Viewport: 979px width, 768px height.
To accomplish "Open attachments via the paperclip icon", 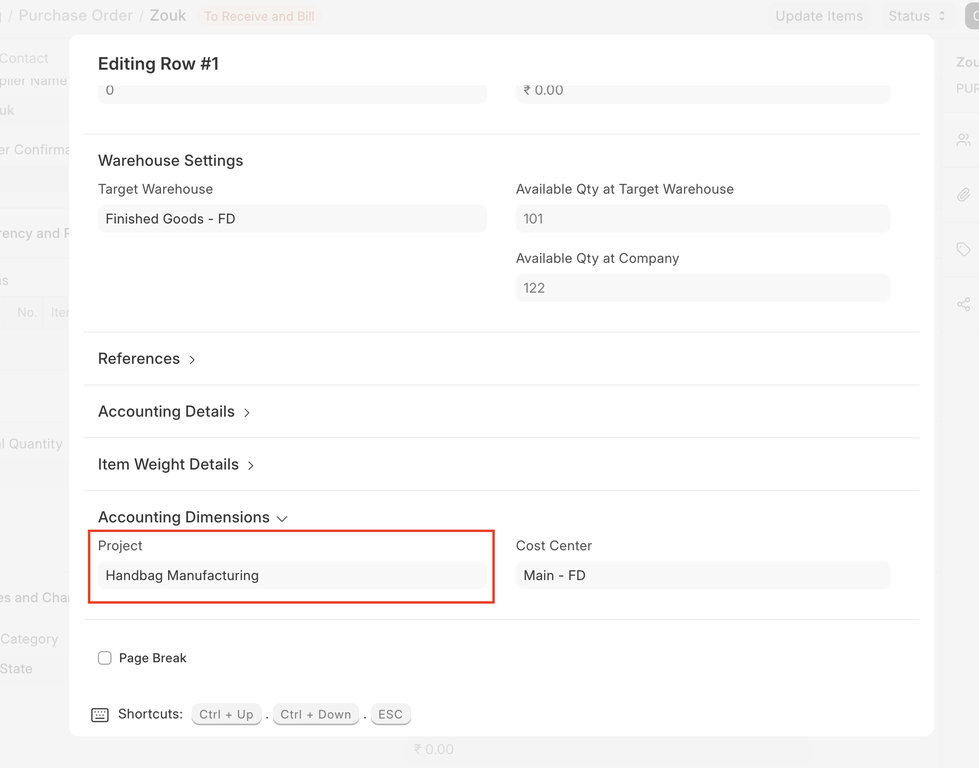I will point(963,195).
